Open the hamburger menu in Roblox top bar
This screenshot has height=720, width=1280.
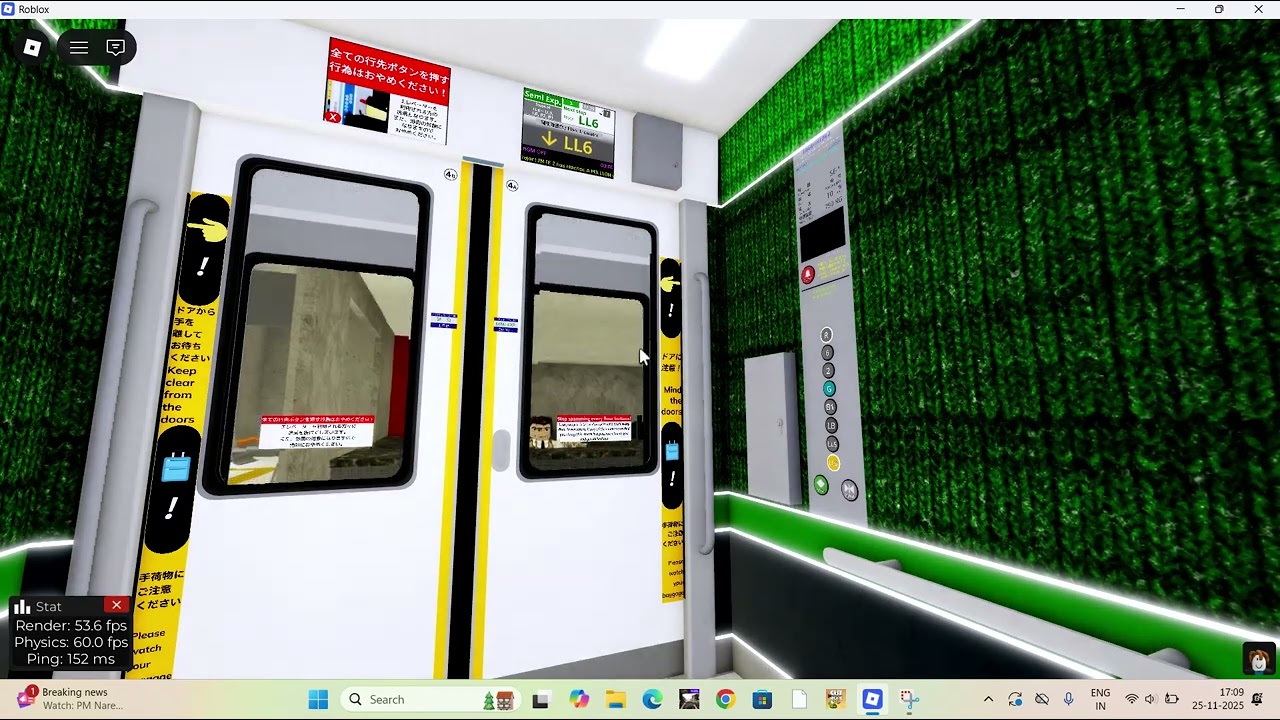click(x=79, y=48)
